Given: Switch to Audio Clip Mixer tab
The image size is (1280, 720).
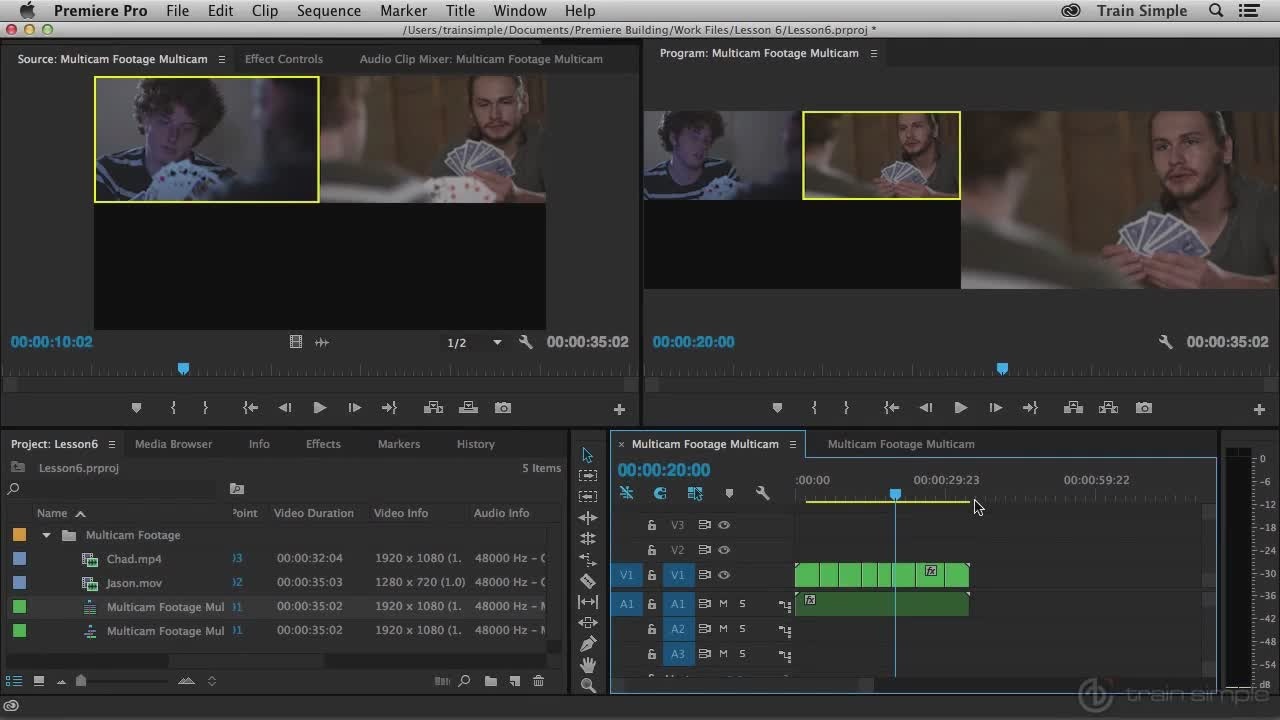Looking at the screenshot, I should (481, 59).
